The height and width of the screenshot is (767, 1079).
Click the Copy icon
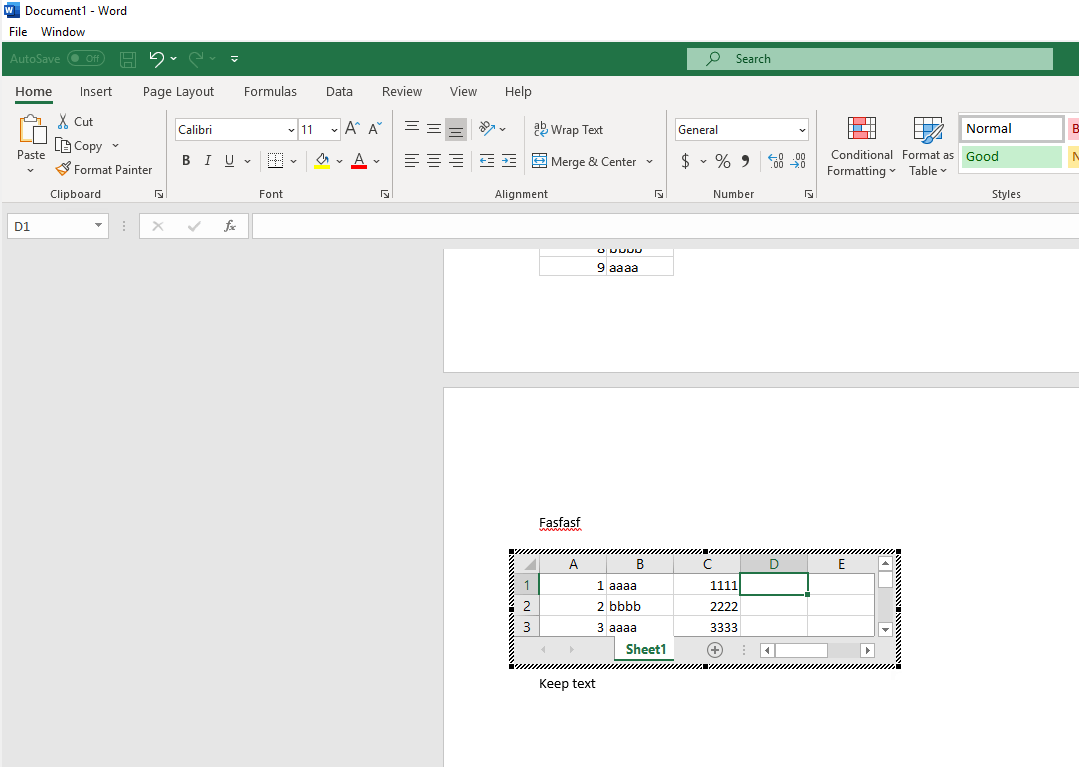coord(63,146)
